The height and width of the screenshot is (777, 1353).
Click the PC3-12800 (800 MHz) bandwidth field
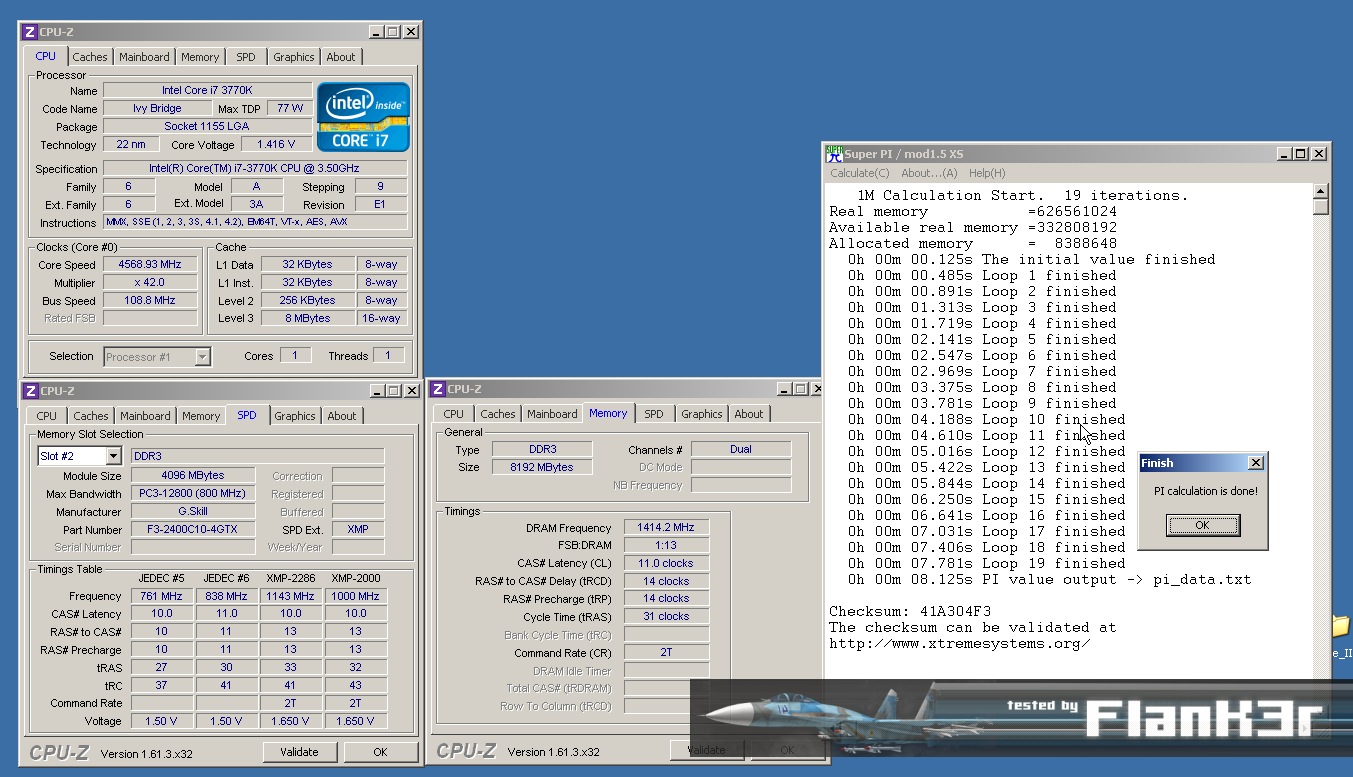pos(192,494)
